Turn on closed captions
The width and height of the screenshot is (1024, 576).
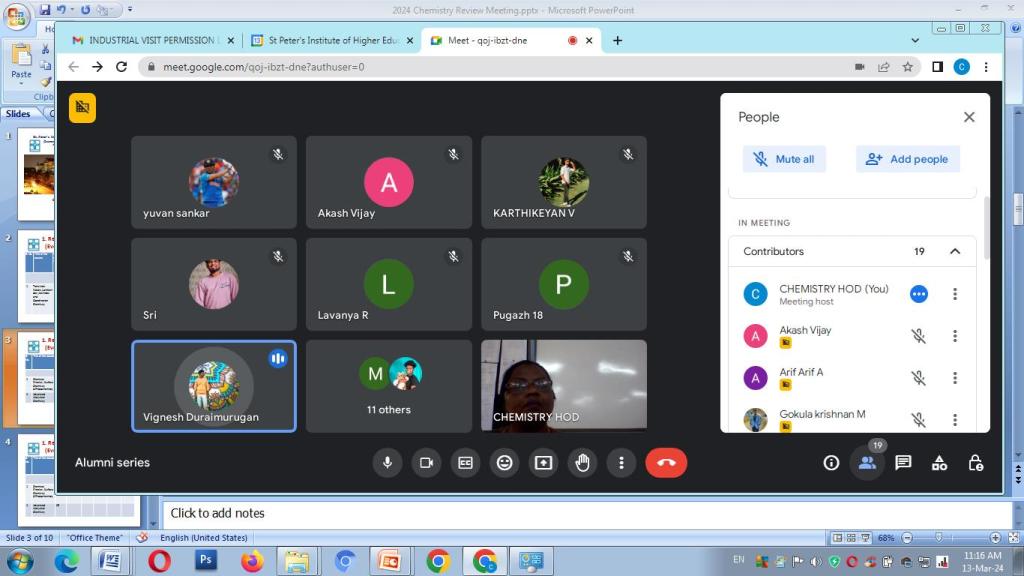(x=465, y=462)
